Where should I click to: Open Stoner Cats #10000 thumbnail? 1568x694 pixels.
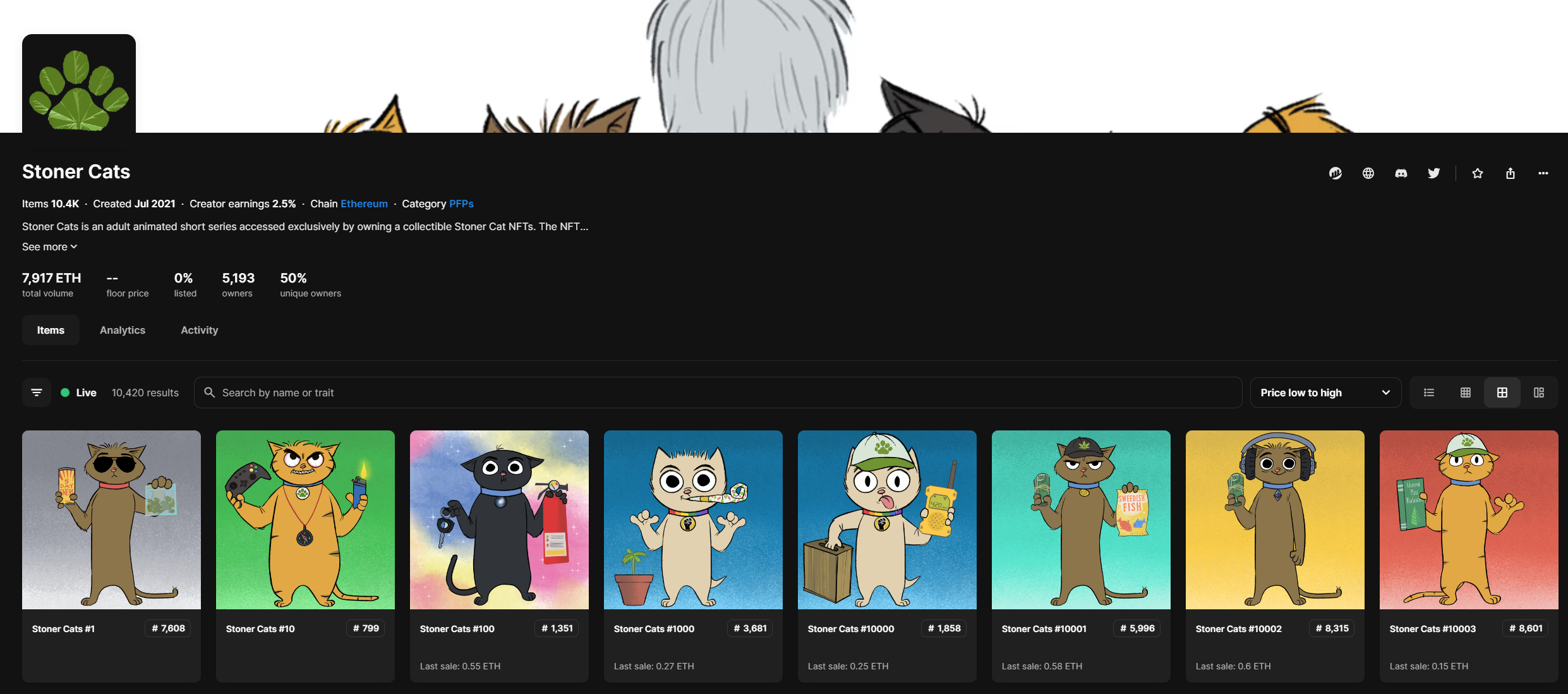point(887,520)
